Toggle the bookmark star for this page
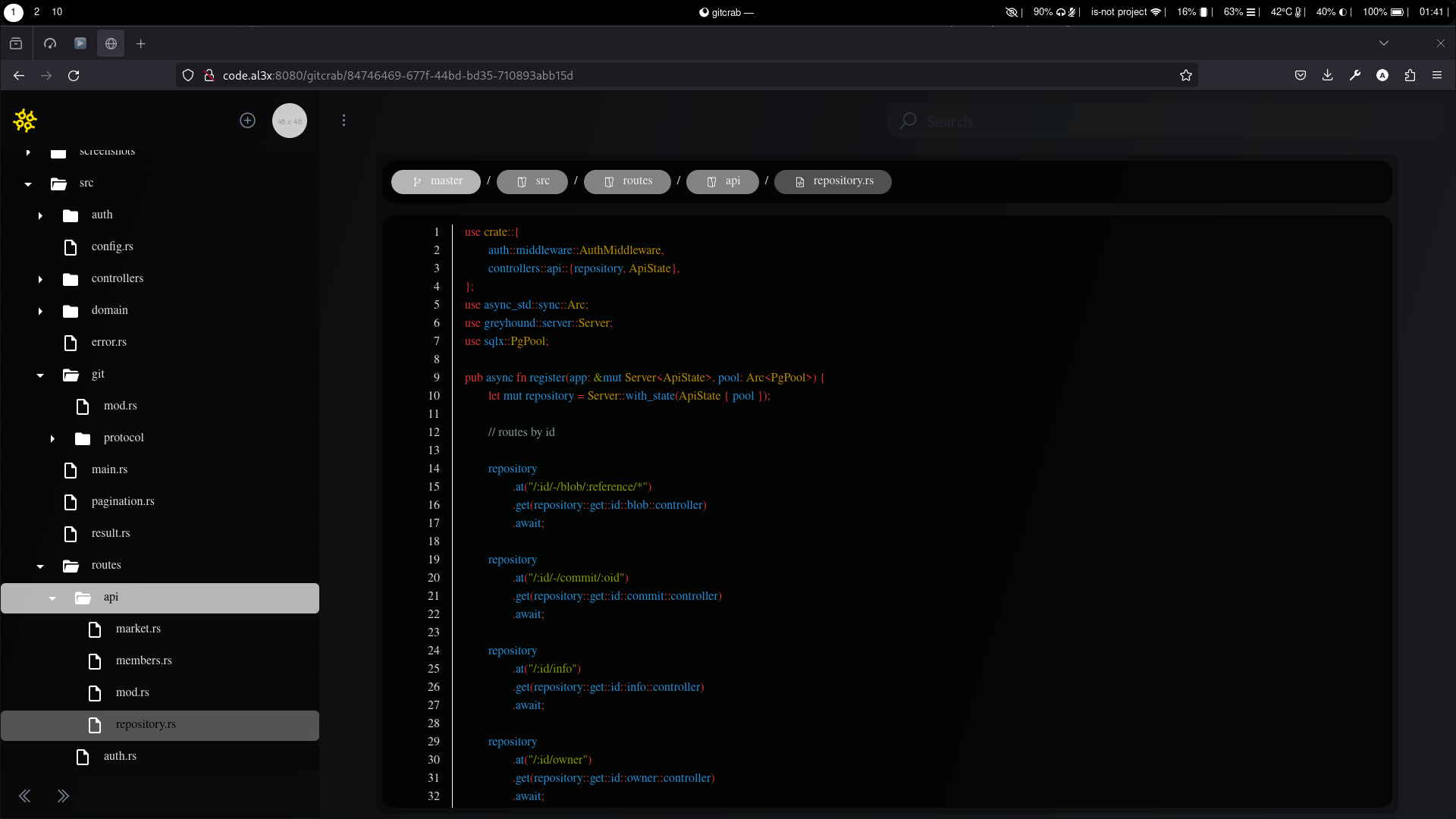The width and height of the screenshot is (1456, 819). tap(1186, 75)
